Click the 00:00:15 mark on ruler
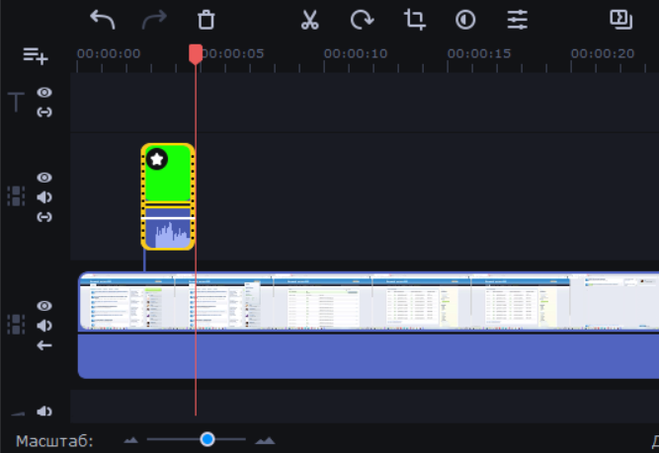659x453 pixels. coord(479,54)
